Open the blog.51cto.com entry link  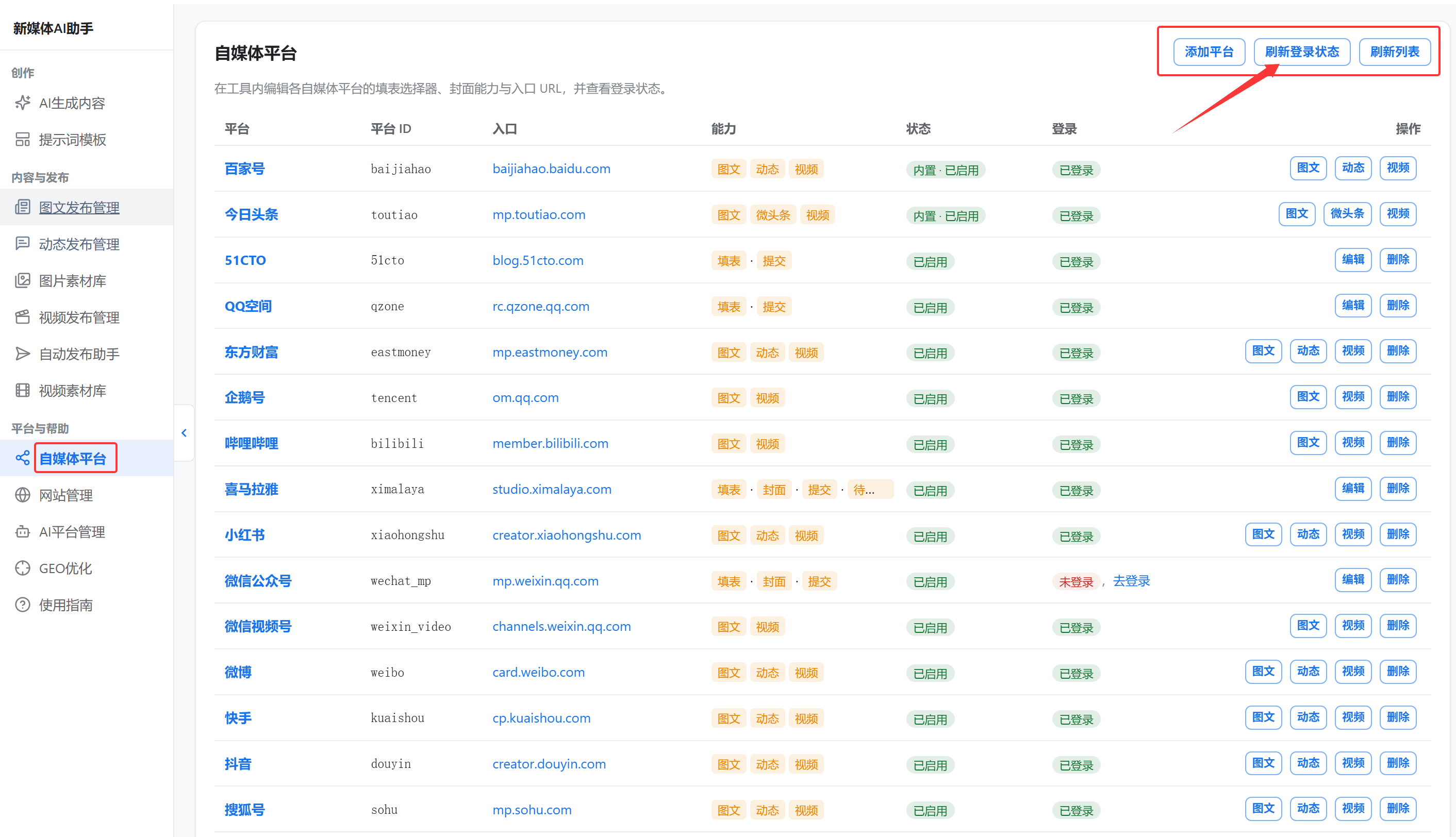(x=538, y=260)
